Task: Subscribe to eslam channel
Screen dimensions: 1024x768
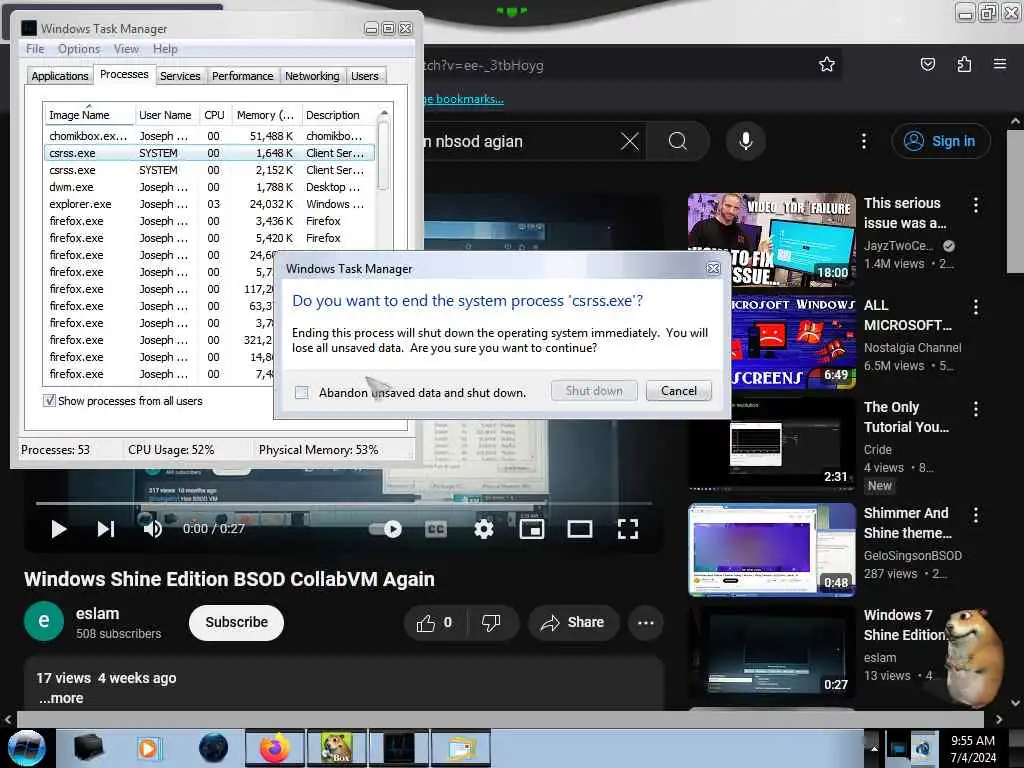Action: click(x=236, y=622)
